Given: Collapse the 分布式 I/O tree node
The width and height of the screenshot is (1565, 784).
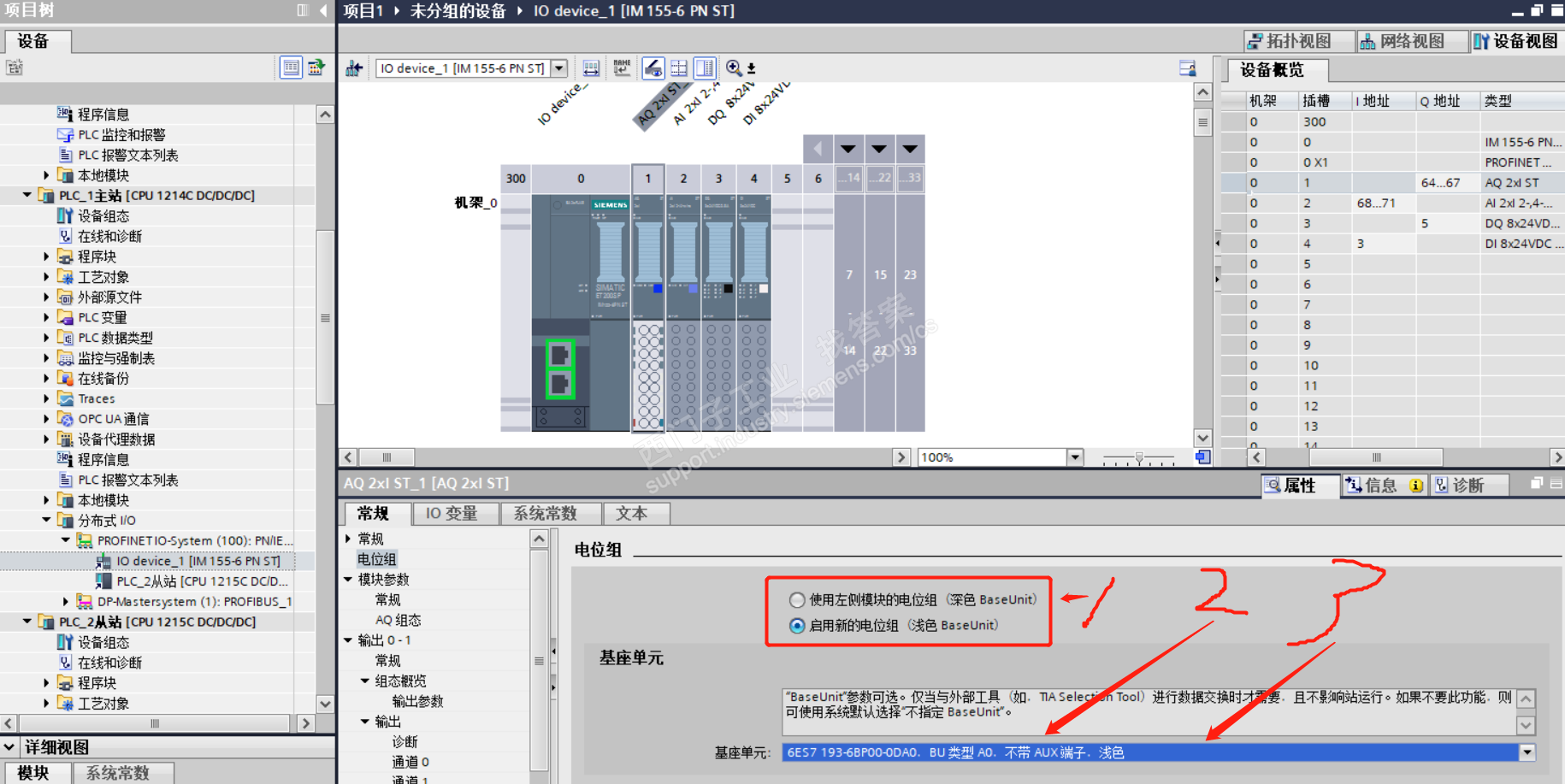Looking at the screenshot, I should click(46, 520).
